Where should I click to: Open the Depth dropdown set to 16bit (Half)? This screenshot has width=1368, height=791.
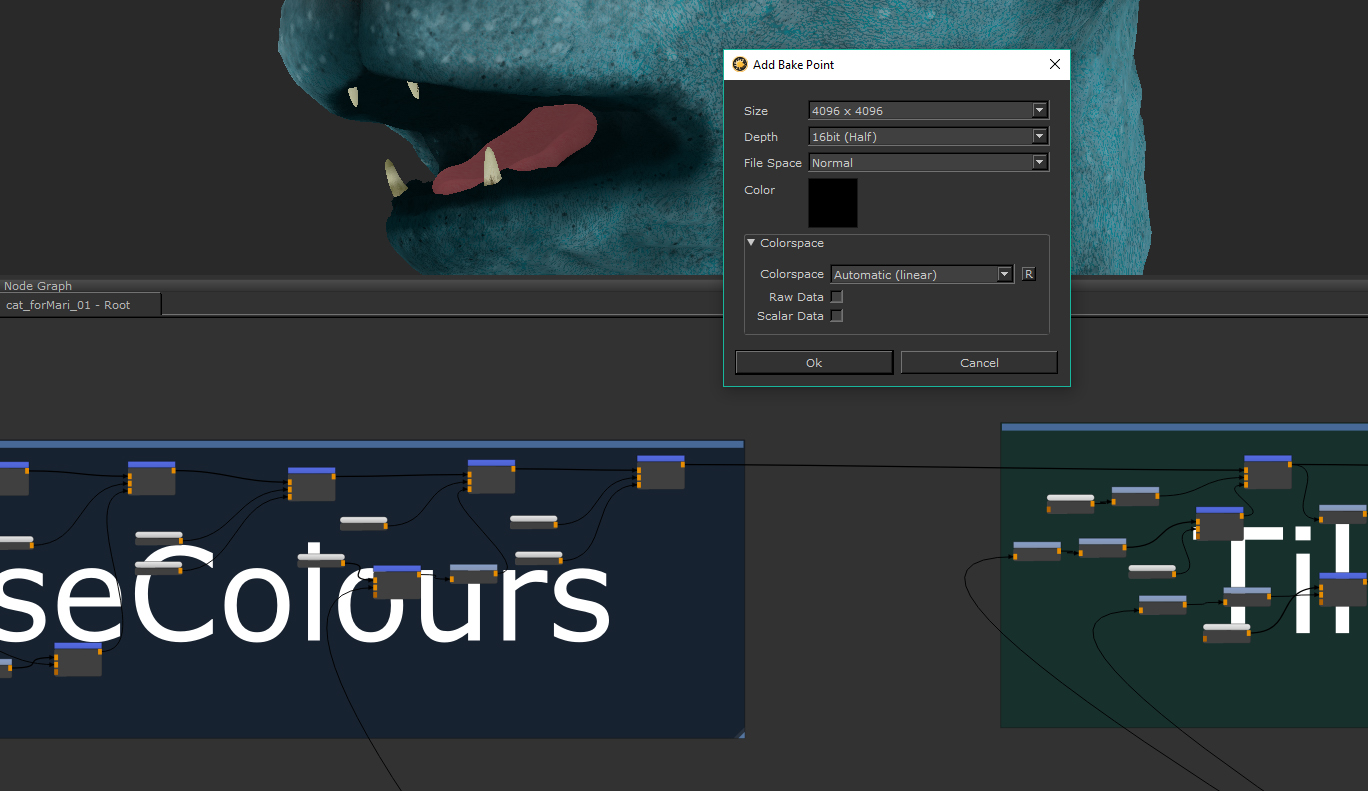tap(928, 137)
